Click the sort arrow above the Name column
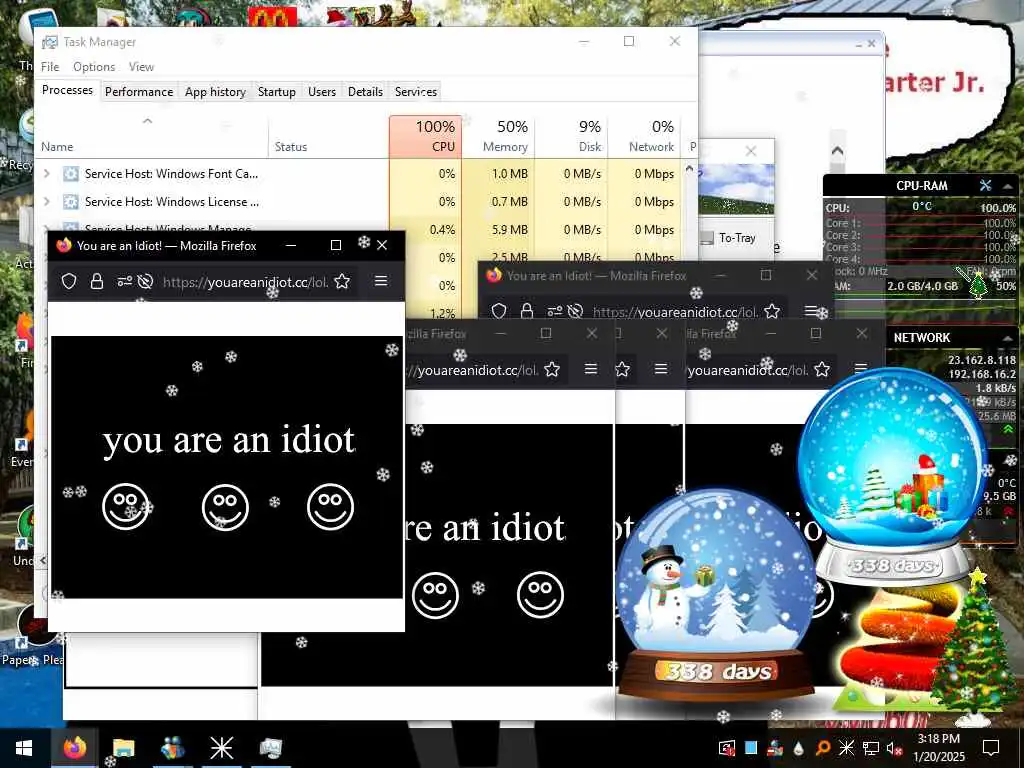The image size is (1024, 768). [x=148, y=121]
